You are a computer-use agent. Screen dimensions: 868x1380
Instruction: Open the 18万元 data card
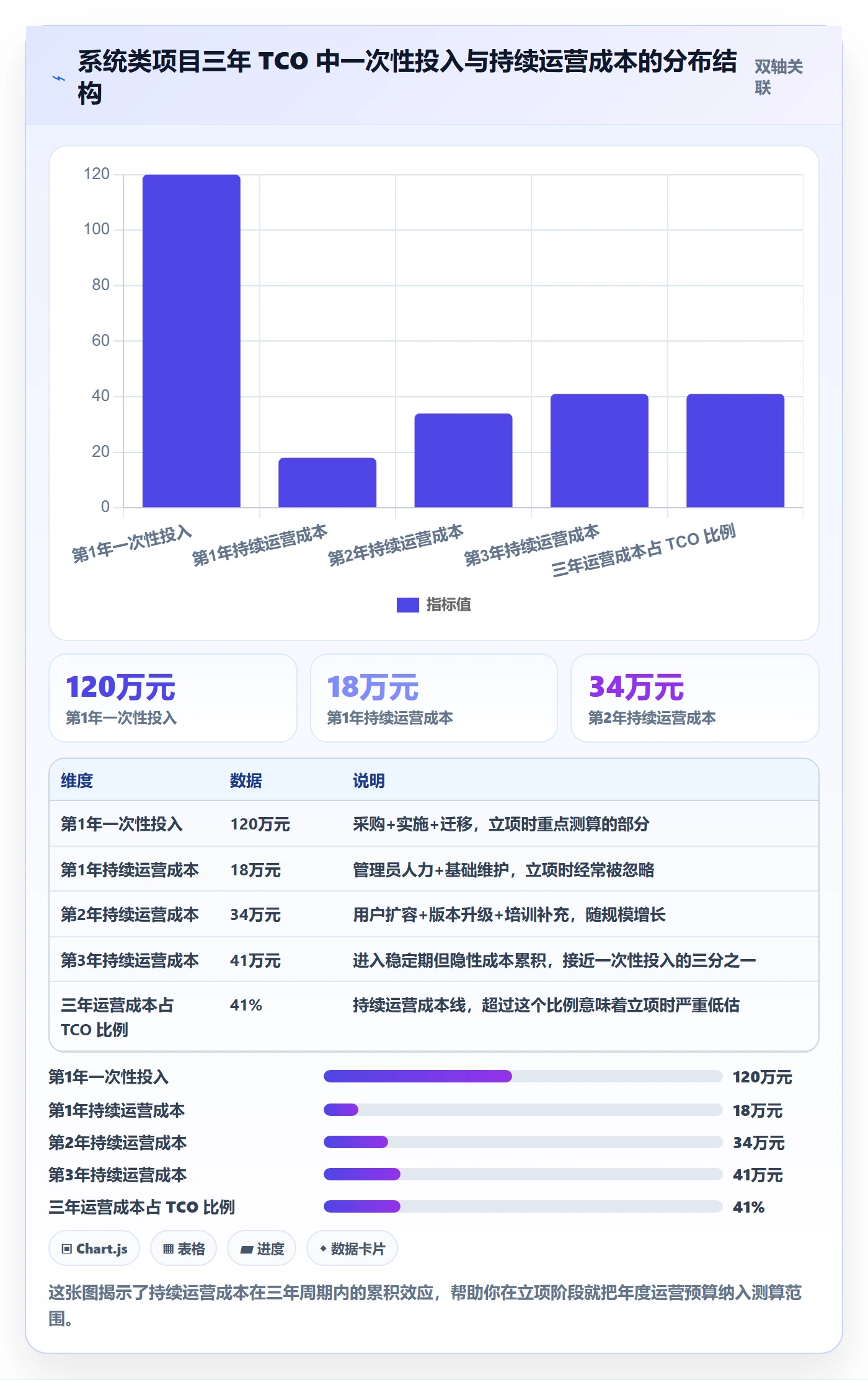click(x=434, y=698)
